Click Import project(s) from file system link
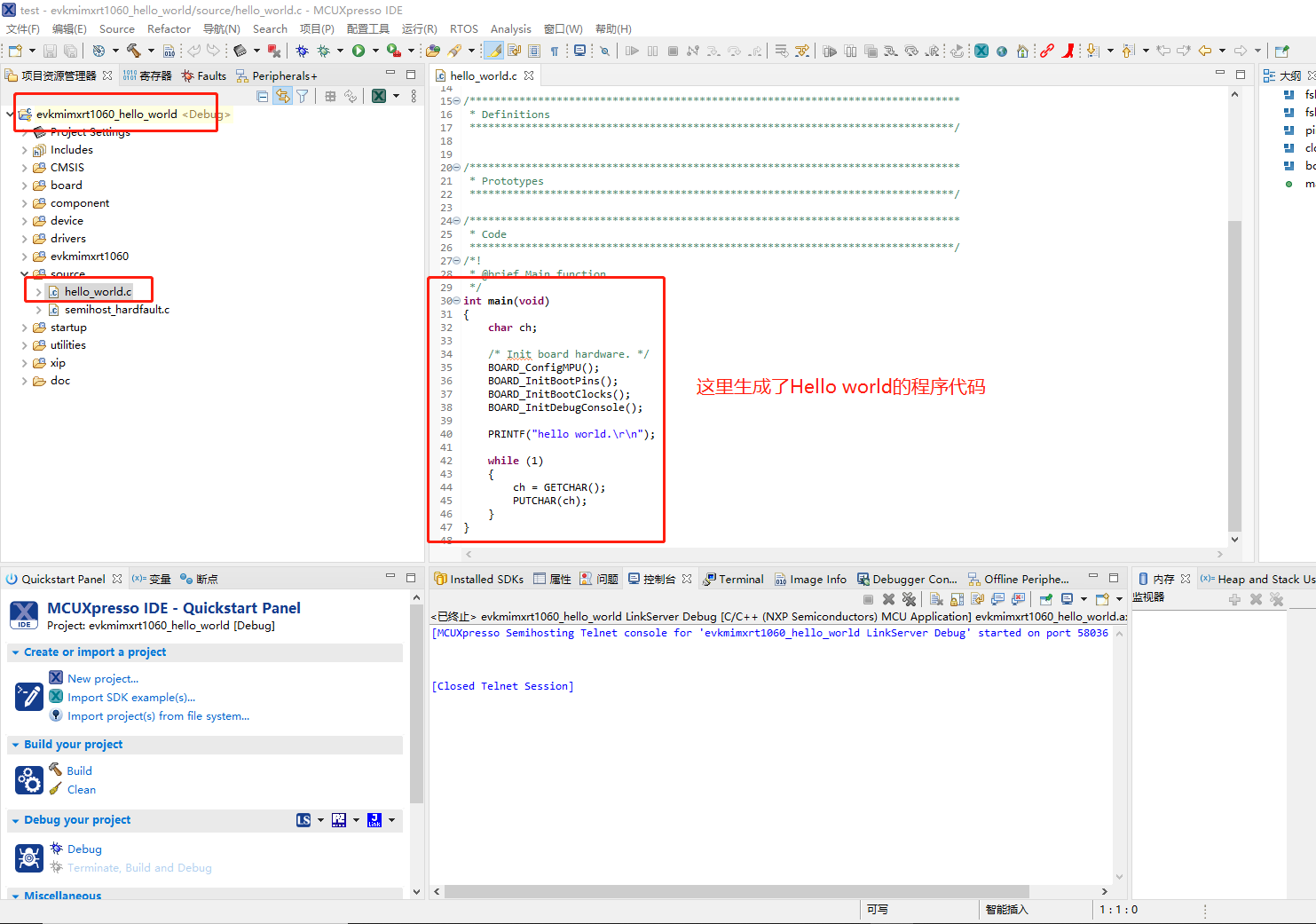This screenshot has width=1316, height=924. pos(159,716)
